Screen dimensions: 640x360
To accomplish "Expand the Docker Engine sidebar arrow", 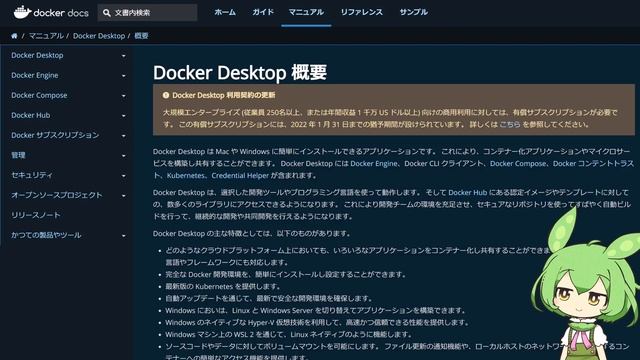I will click(x=124, y=76).
